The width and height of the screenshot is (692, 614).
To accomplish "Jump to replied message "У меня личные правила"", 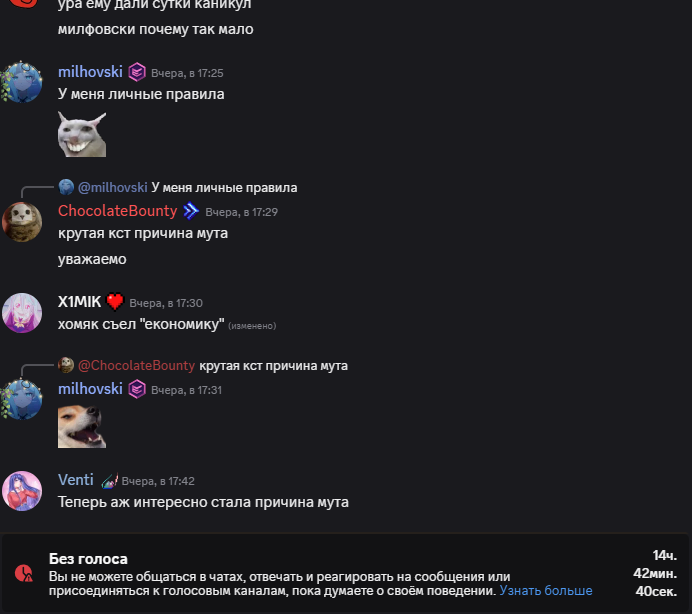I will click(224, 188).
